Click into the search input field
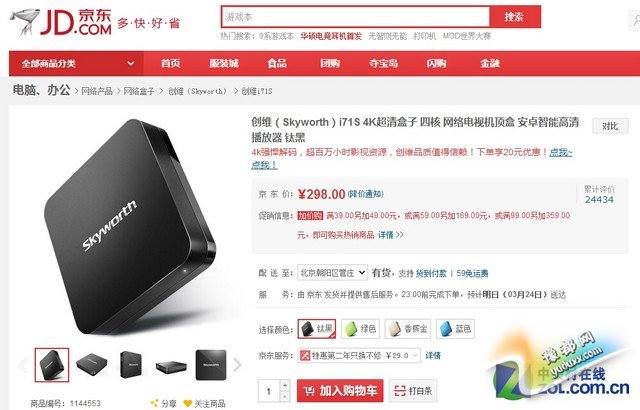640x410 pixels. tap(356, 17)
